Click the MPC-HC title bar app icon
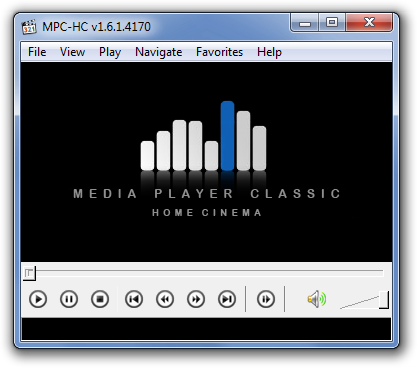 pos(29,27)
